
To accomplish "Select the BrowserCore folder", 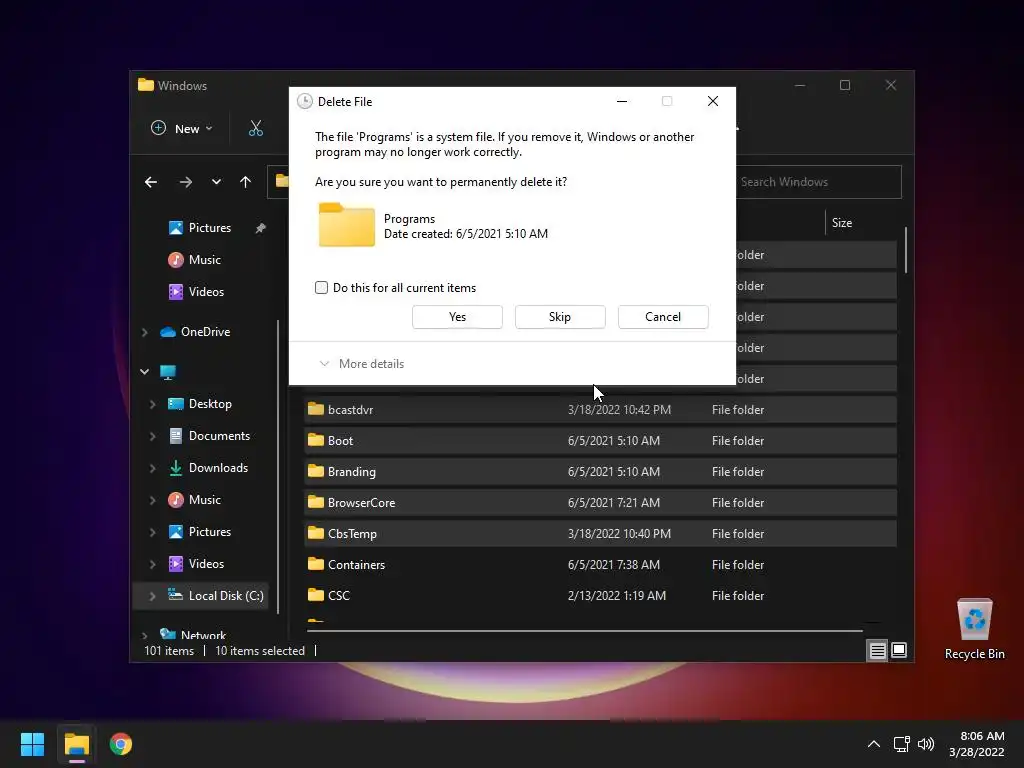I will [x=600, y=503].
